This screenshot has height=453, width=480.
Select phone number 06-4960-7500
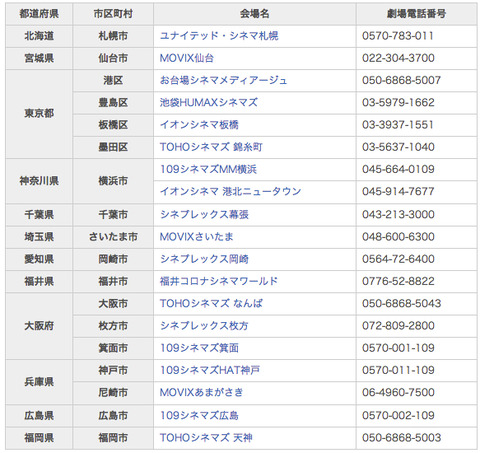(x=398, y=392)
